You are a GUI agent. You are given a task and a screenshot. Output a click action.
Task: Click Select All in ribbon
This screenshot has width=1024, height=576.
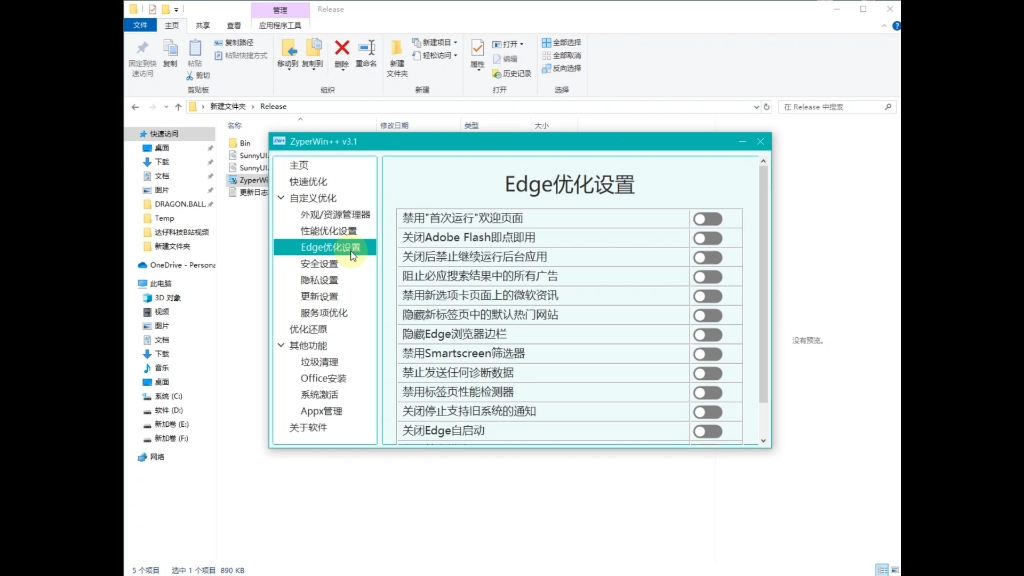561,42
